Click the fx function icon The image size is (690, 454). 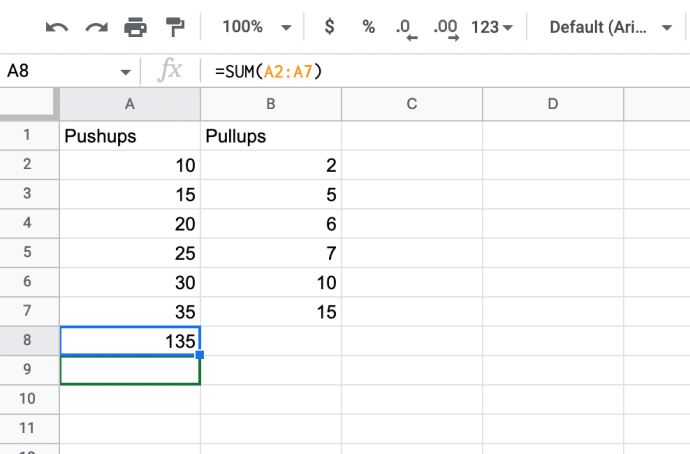172,71
